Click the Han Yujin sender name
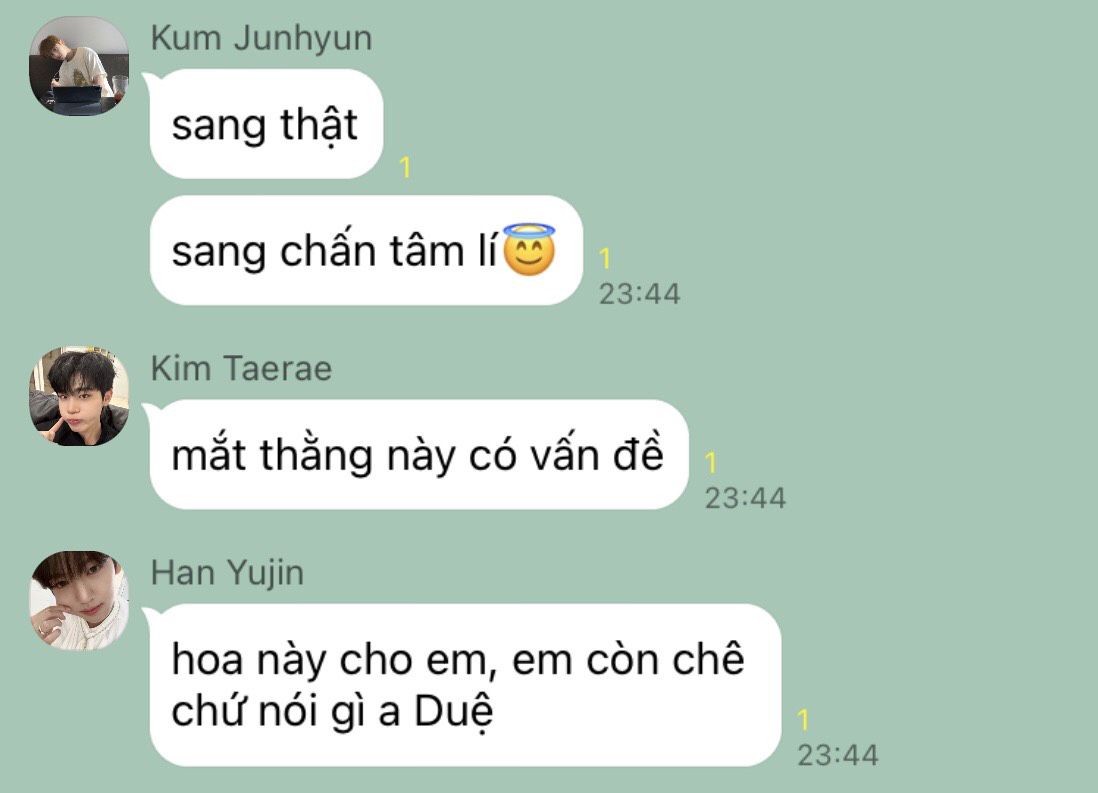Screen dimensions: 1098x793 tap(228, 573)
